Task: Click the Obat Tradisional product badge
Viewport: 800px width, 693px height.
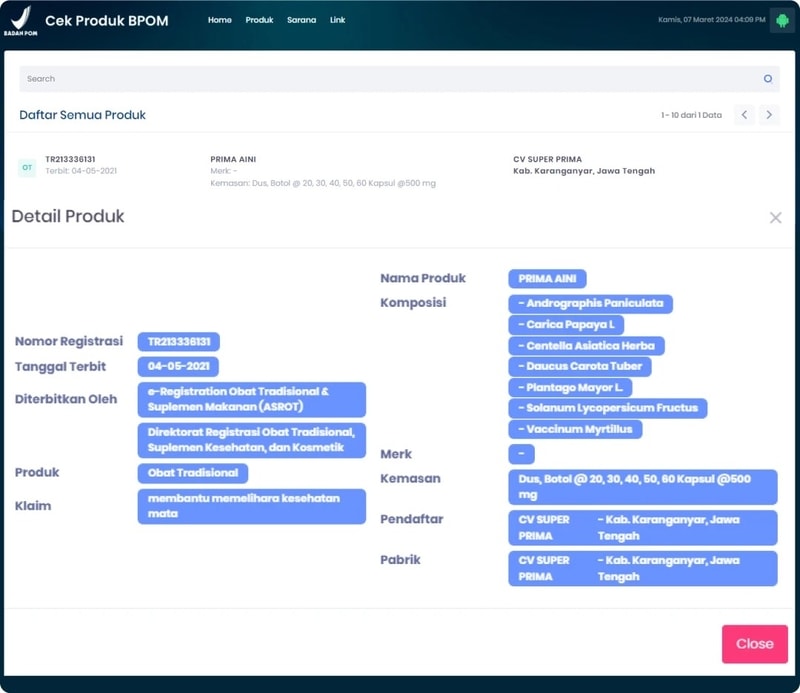Action: pos(193,473)
